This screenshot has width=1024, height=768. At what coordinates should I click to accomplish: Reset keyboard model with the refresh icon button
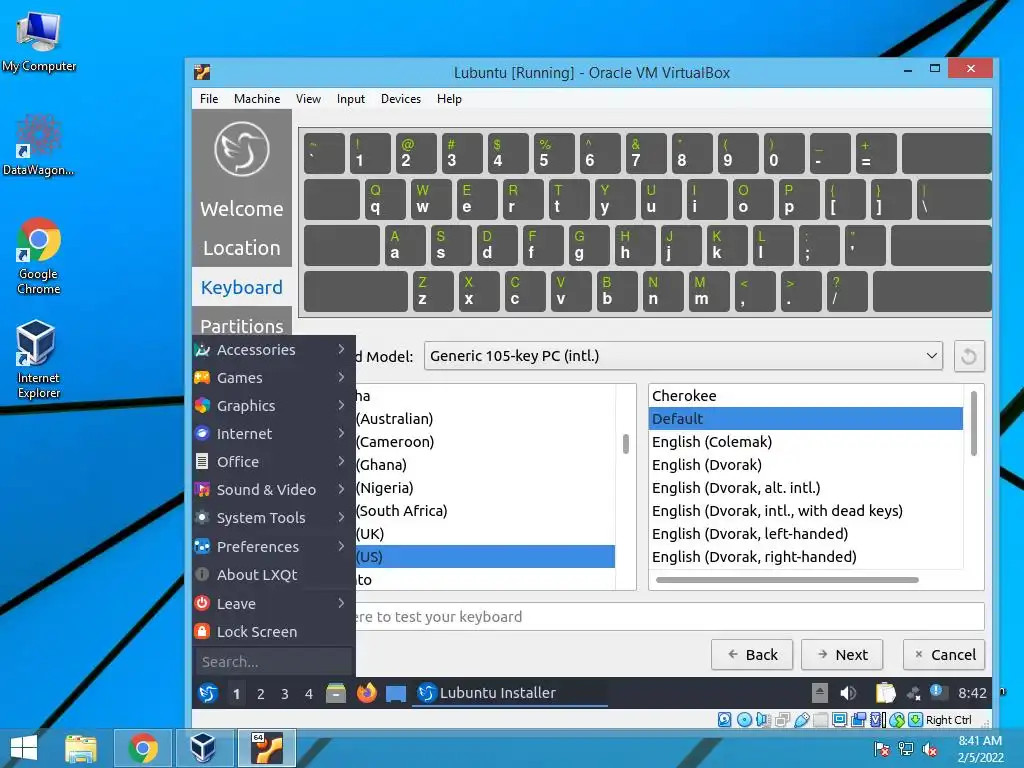click(x=969, y=357)
